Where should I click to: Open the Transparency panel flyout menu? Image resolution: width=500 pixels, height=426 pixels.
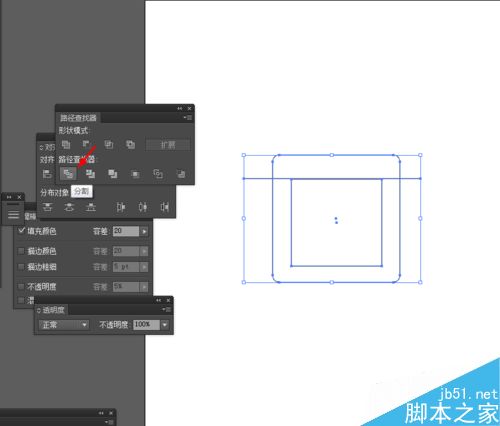pos(166,310)
